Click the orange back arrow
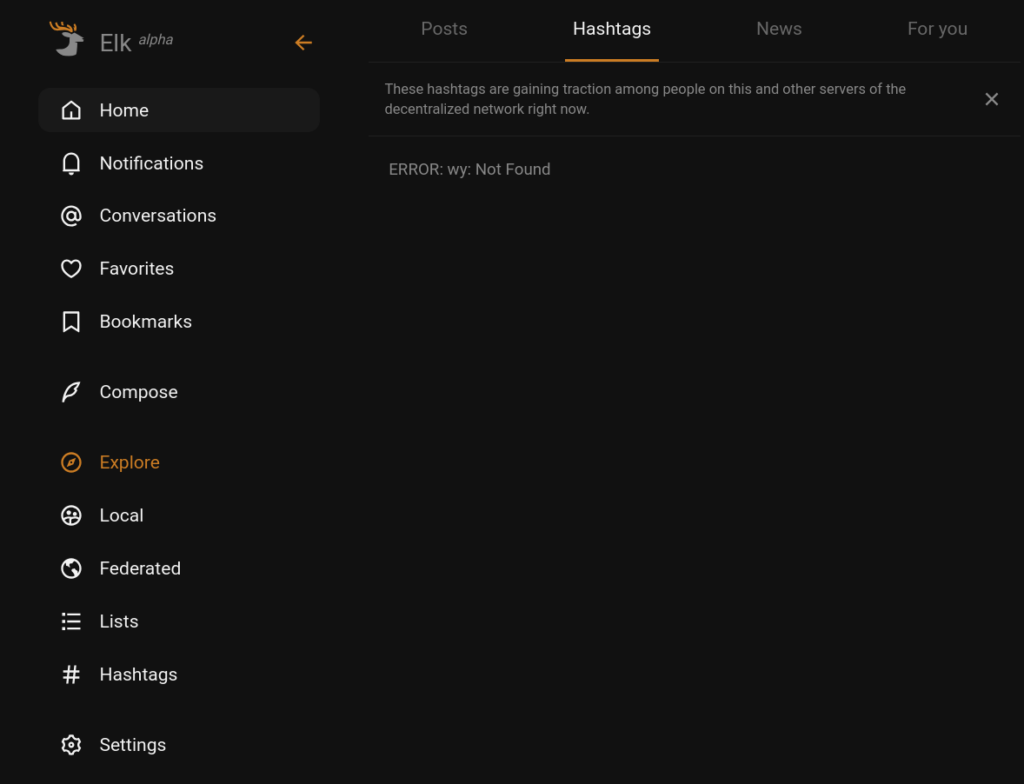Screen dimensions: 1024x784 click(303, 42)
